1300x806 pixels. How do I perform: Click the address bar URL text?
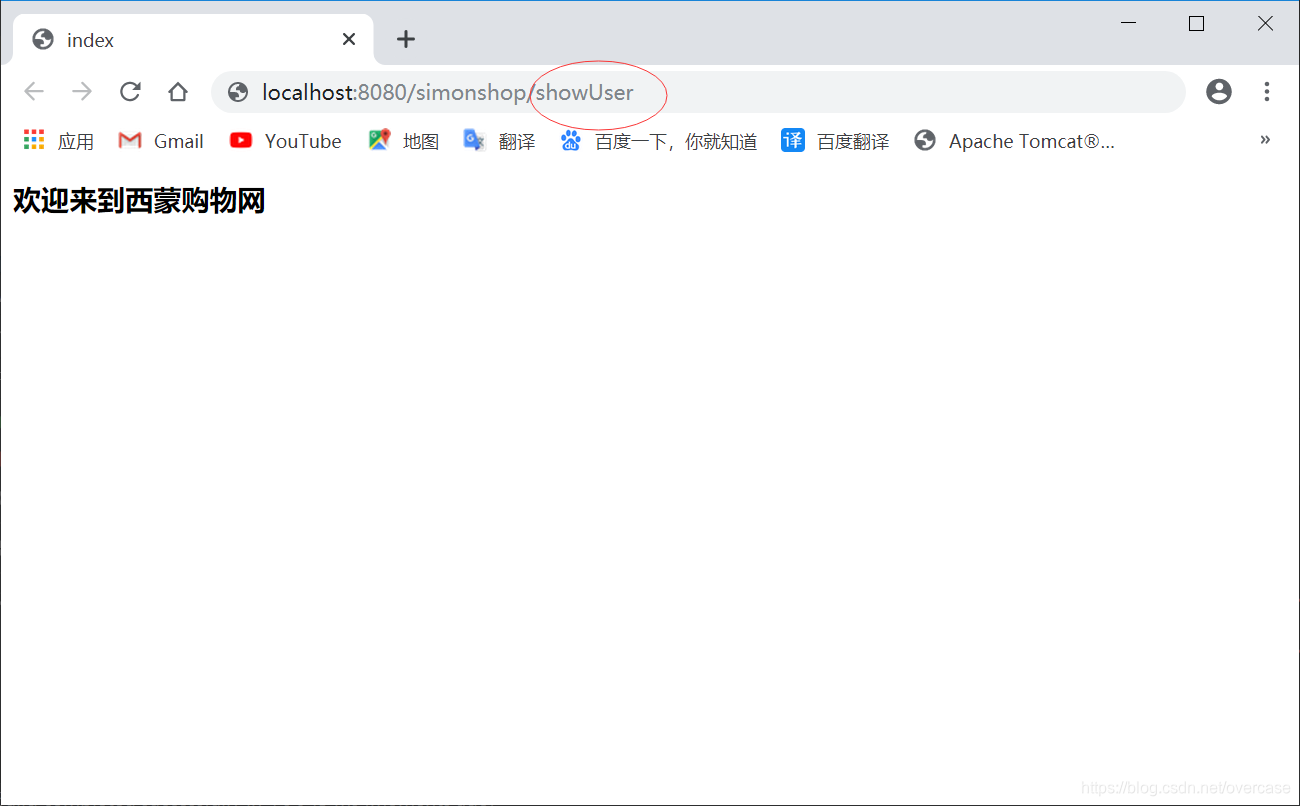[448, 93]
